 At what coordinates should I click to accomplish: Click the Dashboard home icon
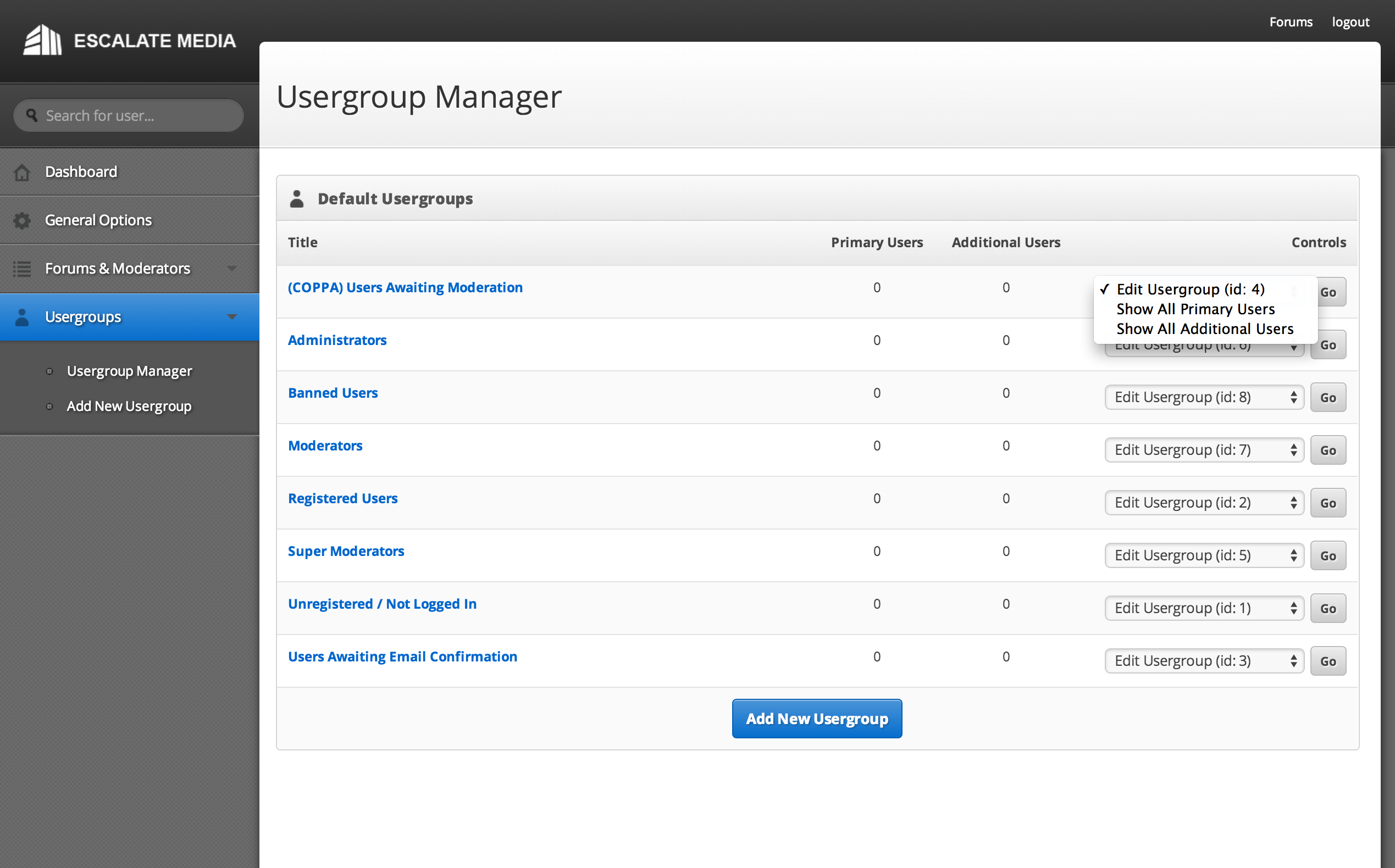[x=22, y=172]
